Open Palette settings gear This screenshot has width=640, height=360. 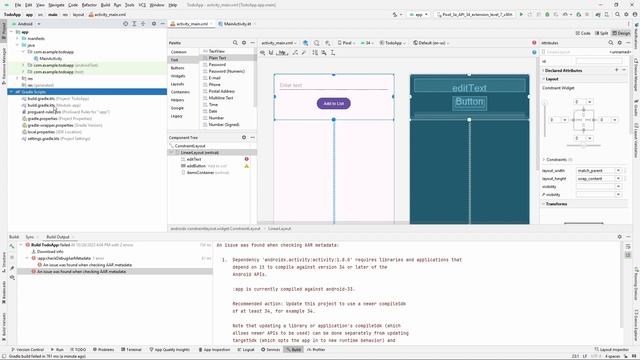tap(244, 42)
